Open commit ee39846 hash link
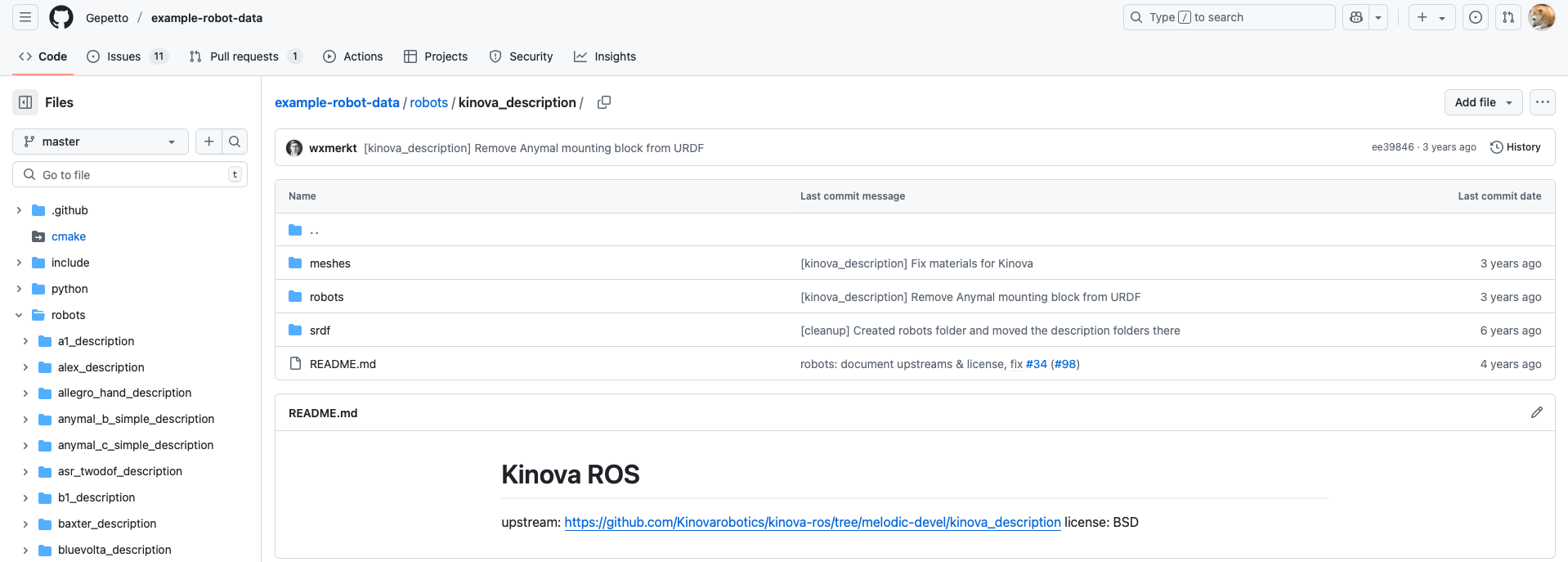Image resolution: width=1568 pixels, height=562 pixels. [x=1392, y=147]
